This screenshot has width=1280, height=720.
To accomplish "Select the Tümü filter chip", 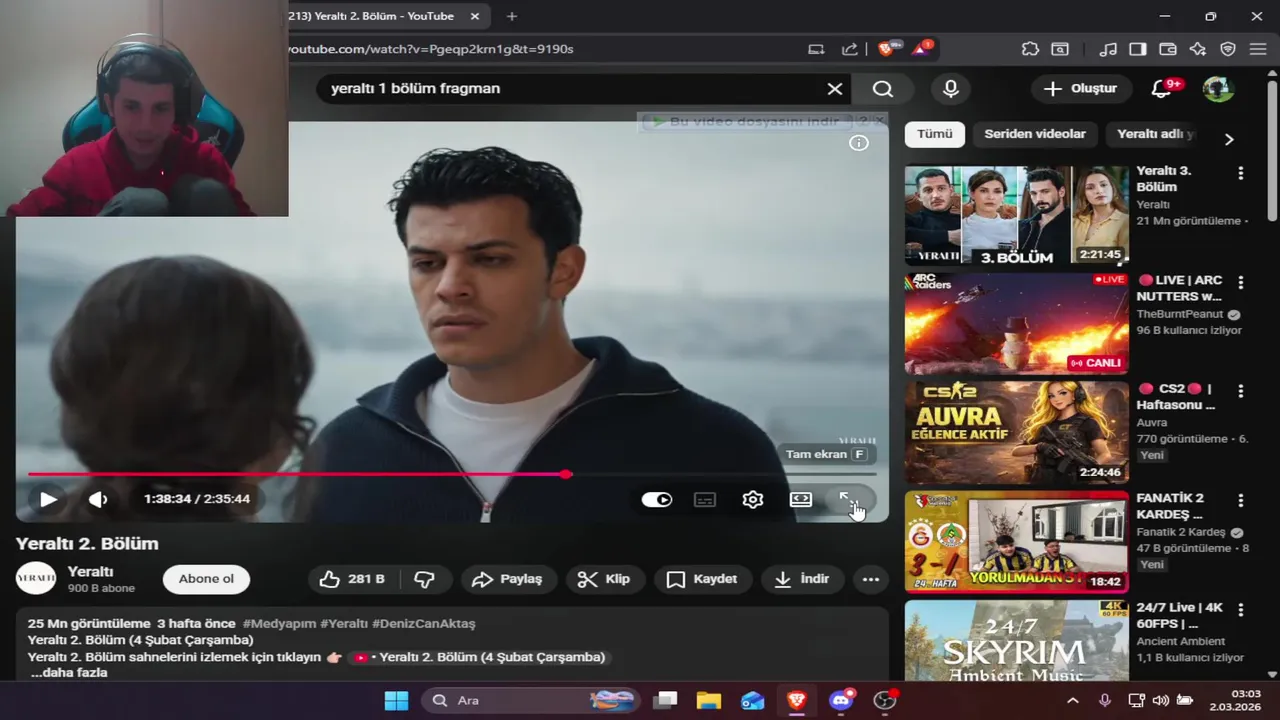I will (935, 134).
